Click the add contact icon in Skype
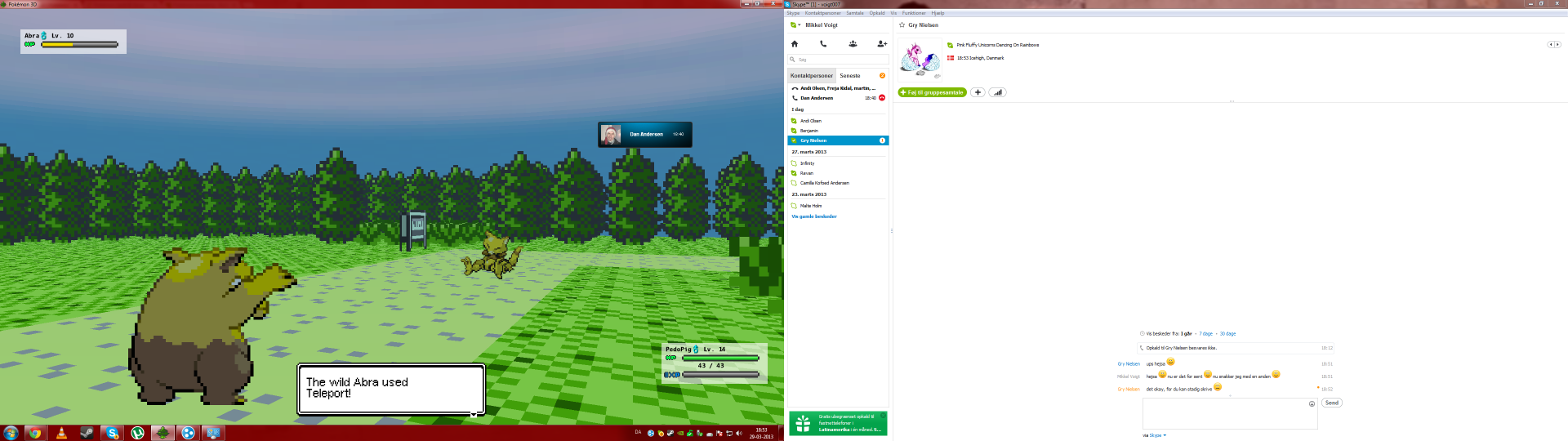1568x441 pixels. (882, 44)
